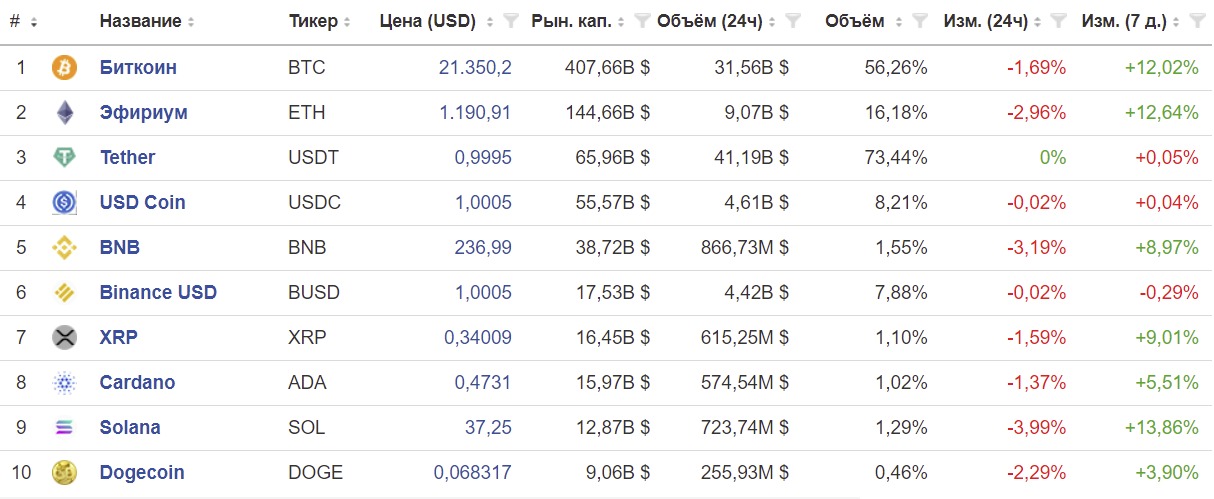
Task: Open filter for Изм. (7 д.) column
Action: (1195, 21)
